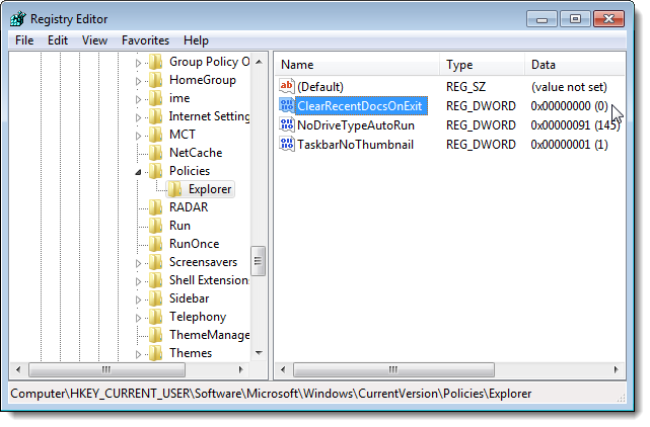
Task: Click the Shell Extensions folder icon
Action: coord(156,281)
